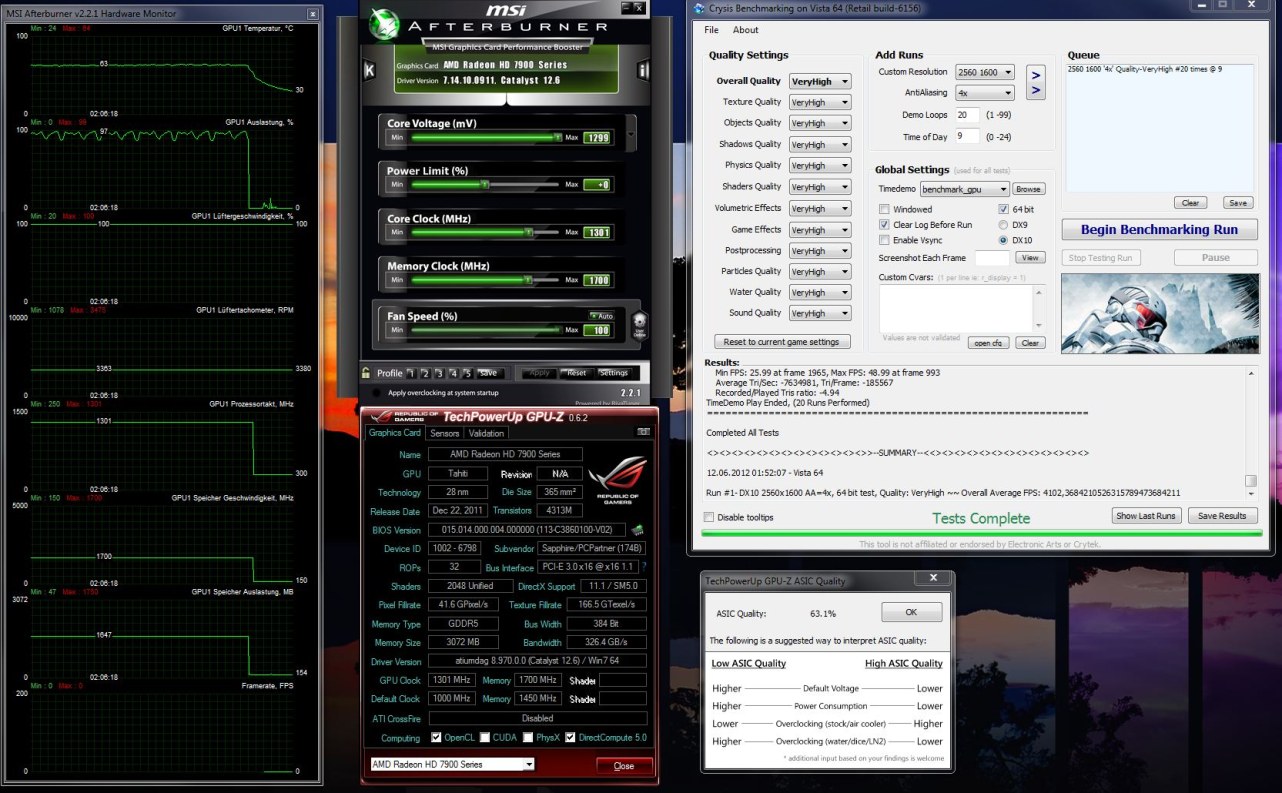Click the open cfg button

[x=988, y=343]
